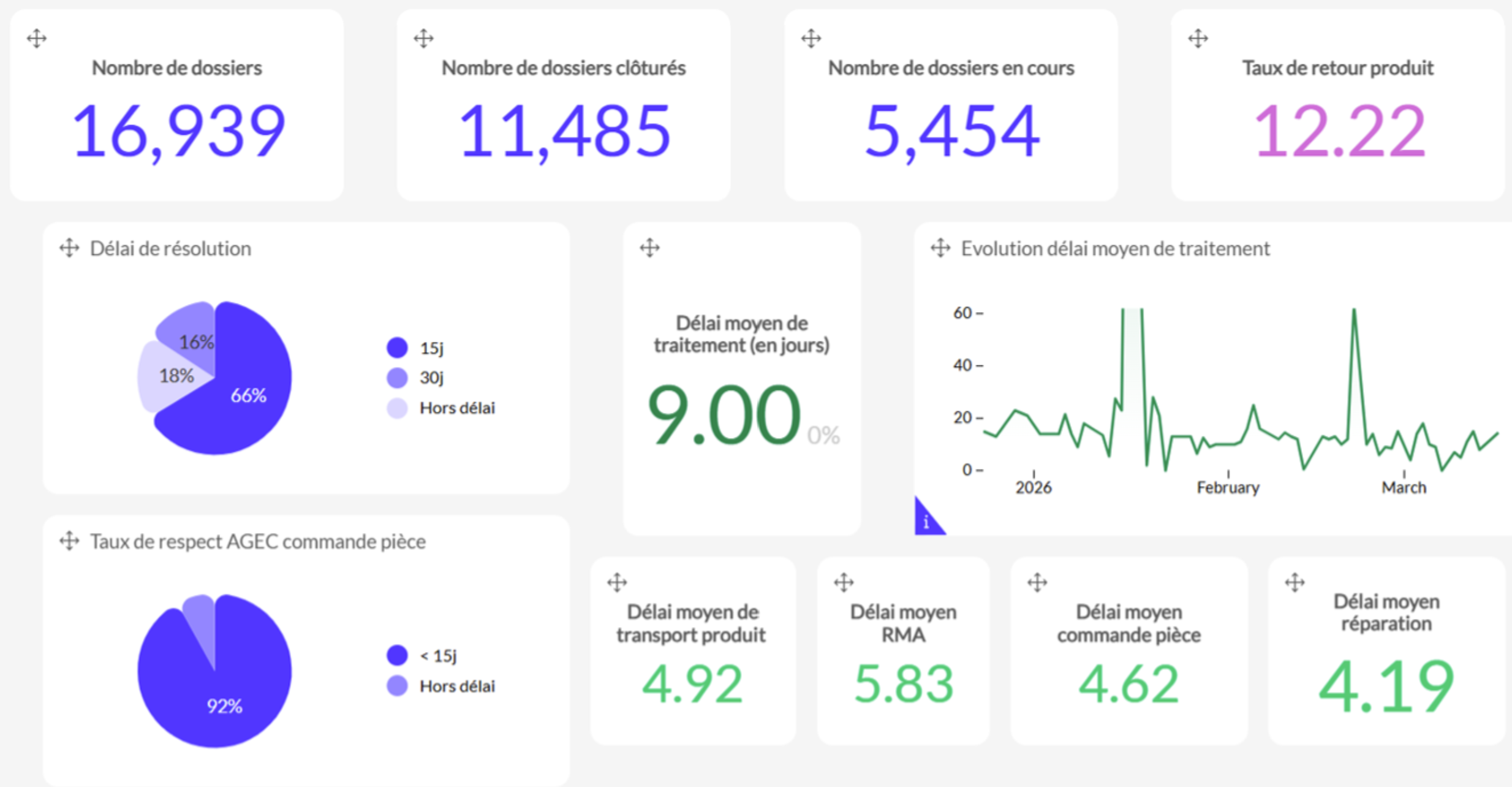Click the 15j legend color dot
This screenshot has width=1512, height=787.
(397, 348)
